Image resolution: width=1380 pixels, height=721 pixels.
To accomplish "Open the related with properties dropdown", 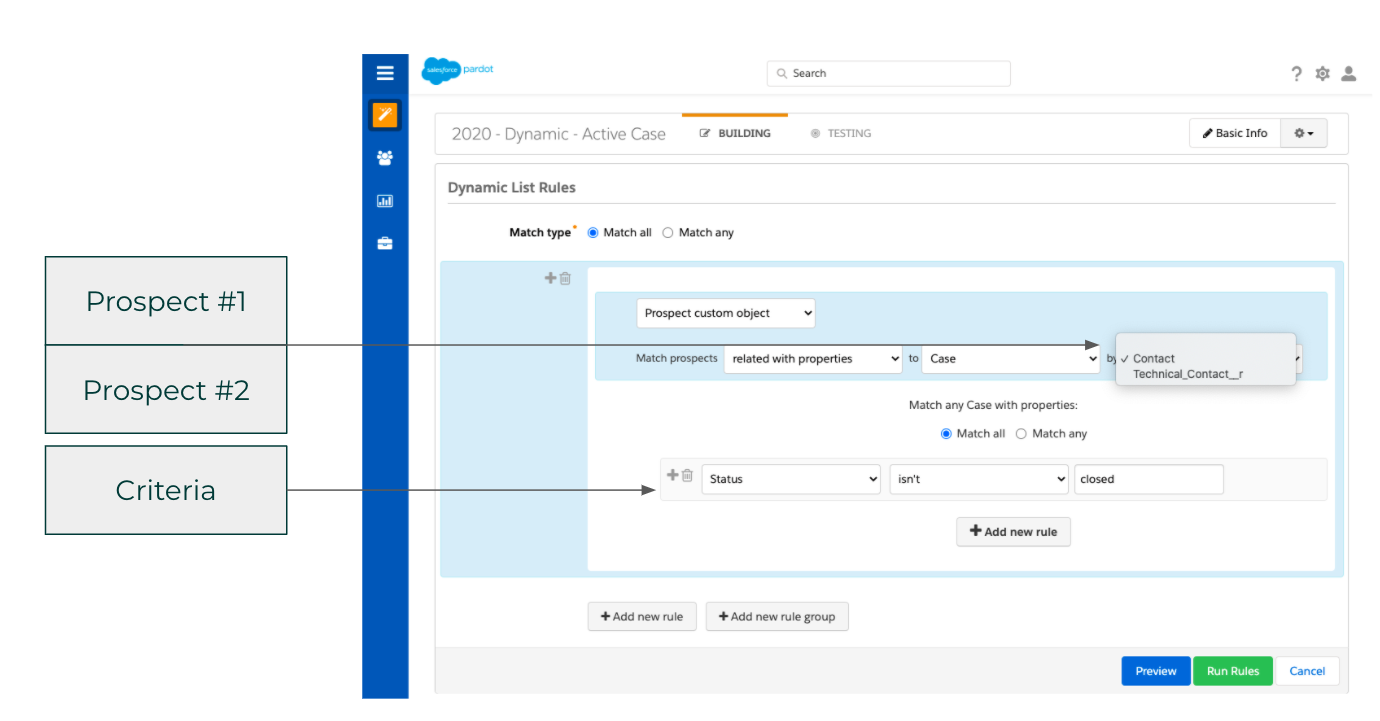I will tap(812, 358).
